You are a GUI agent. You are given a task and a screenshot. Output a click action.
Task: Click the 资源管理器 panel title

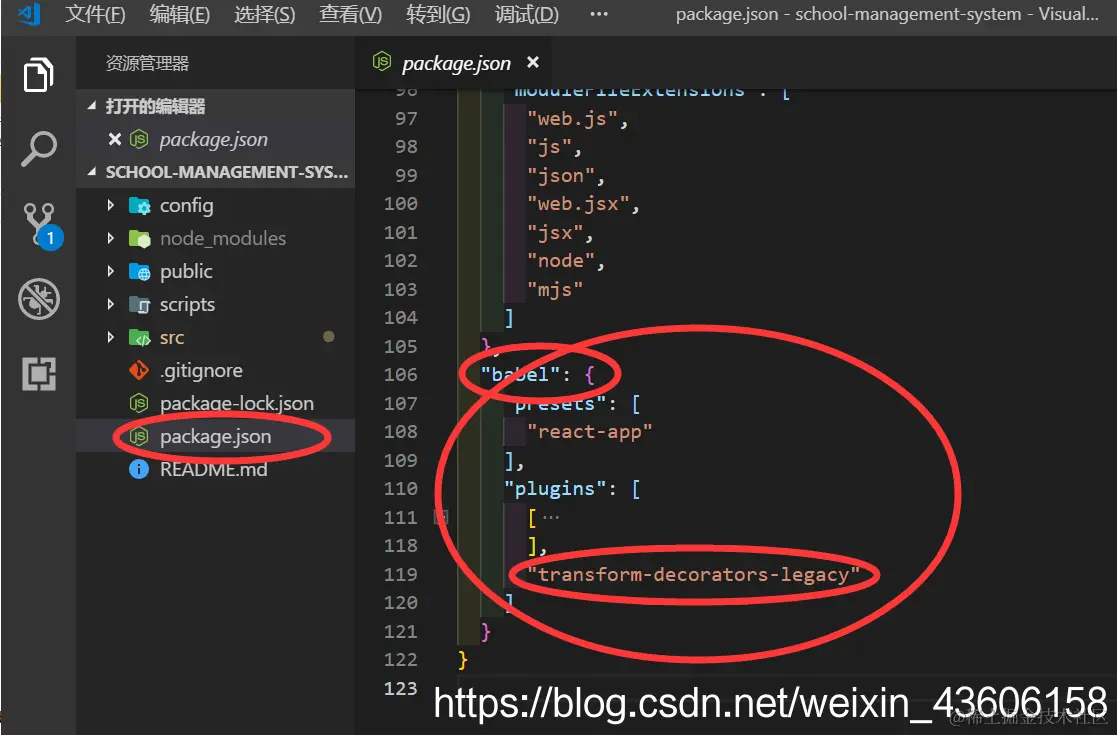pos(147,63)
